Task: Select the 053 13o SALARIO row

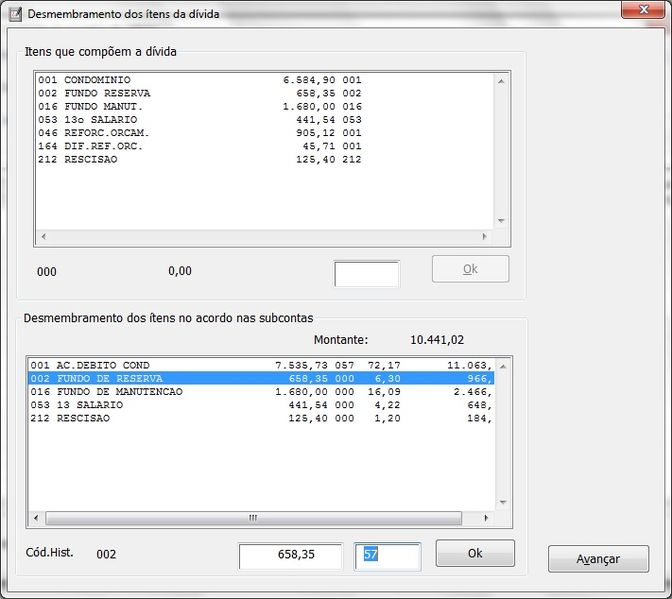Action: click(200, 120)
